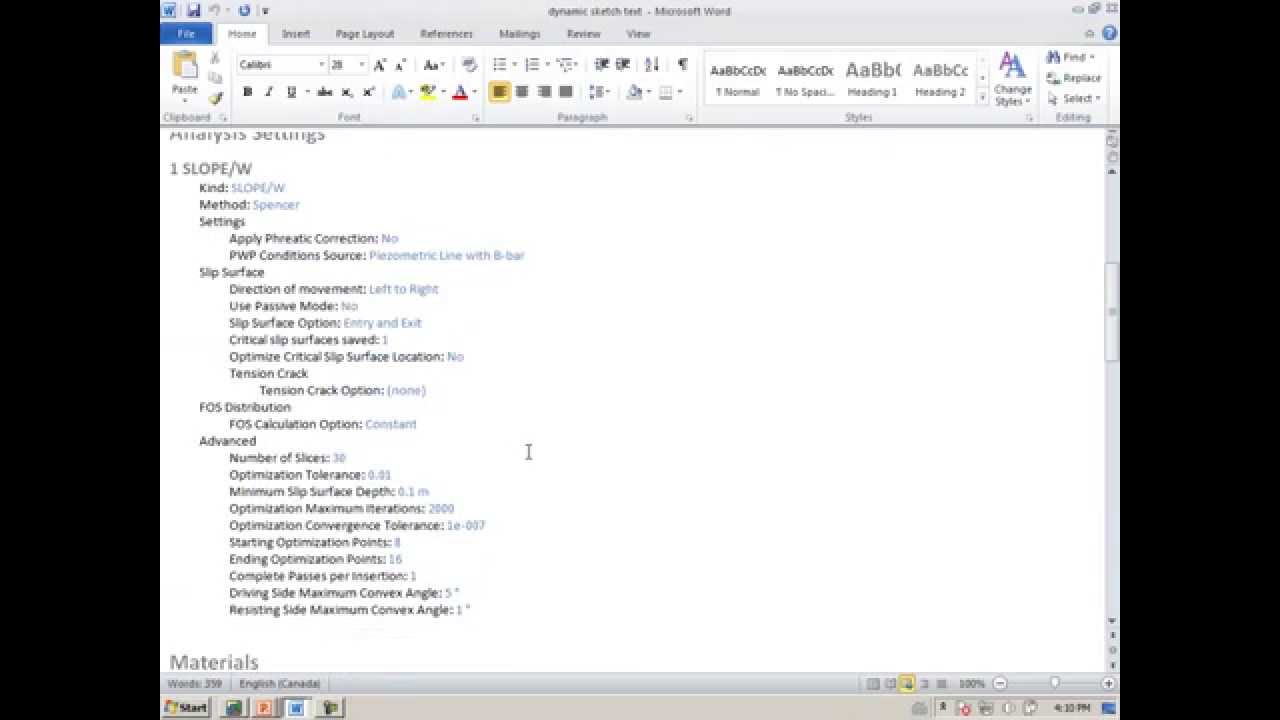Open the Change Case Aa dropdown
The height and width of the screenshot is (720, 1280).
click(x=434, y=65)
